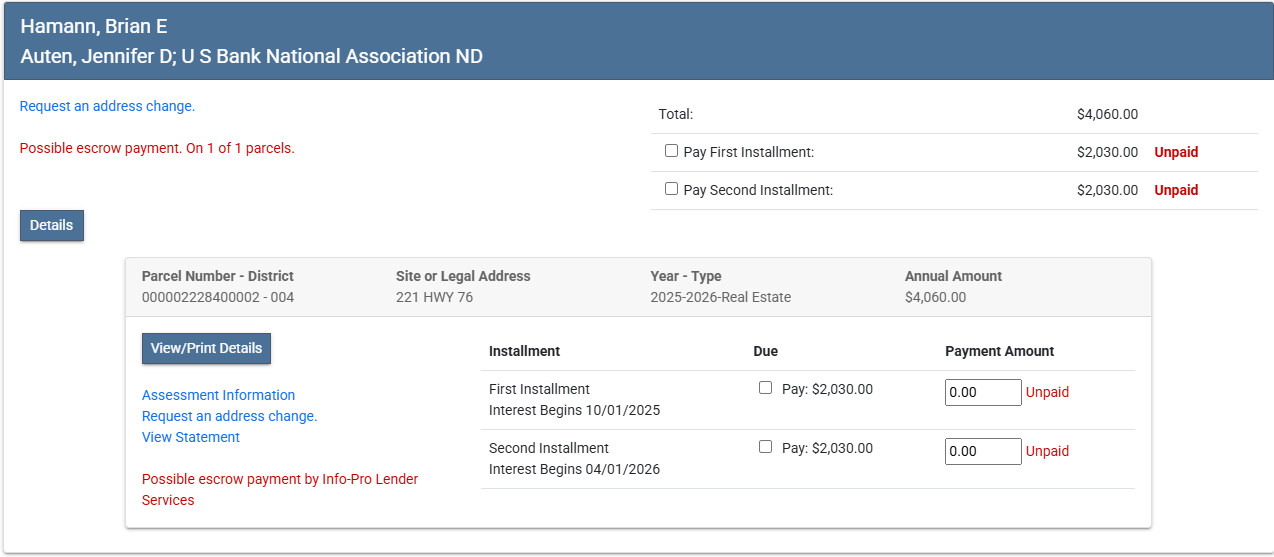Open the View Statement link
Screen dimensions: 1274x557
point(190,437)
